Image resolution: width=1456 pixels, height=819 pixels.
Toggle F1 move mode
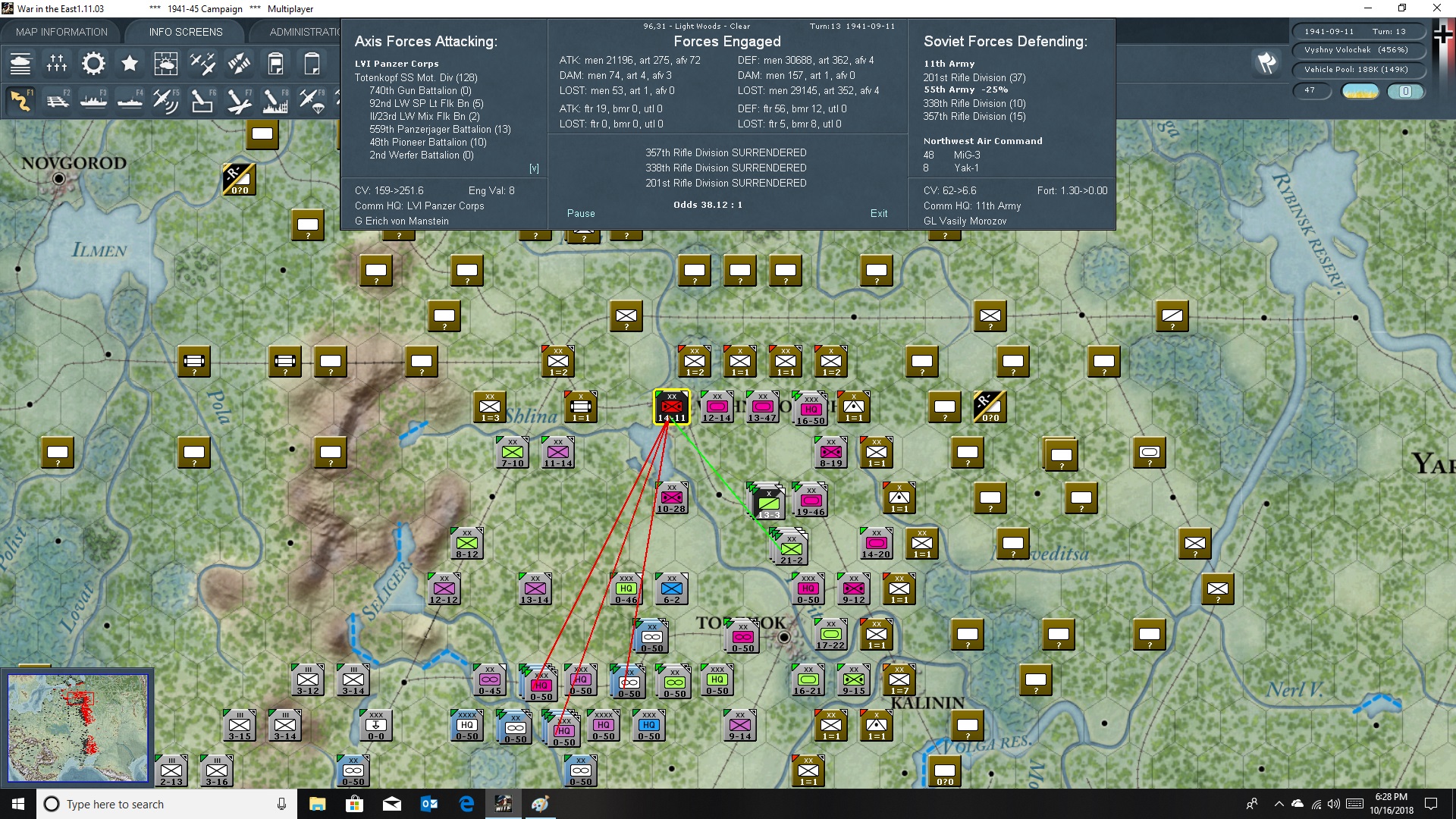20,100
